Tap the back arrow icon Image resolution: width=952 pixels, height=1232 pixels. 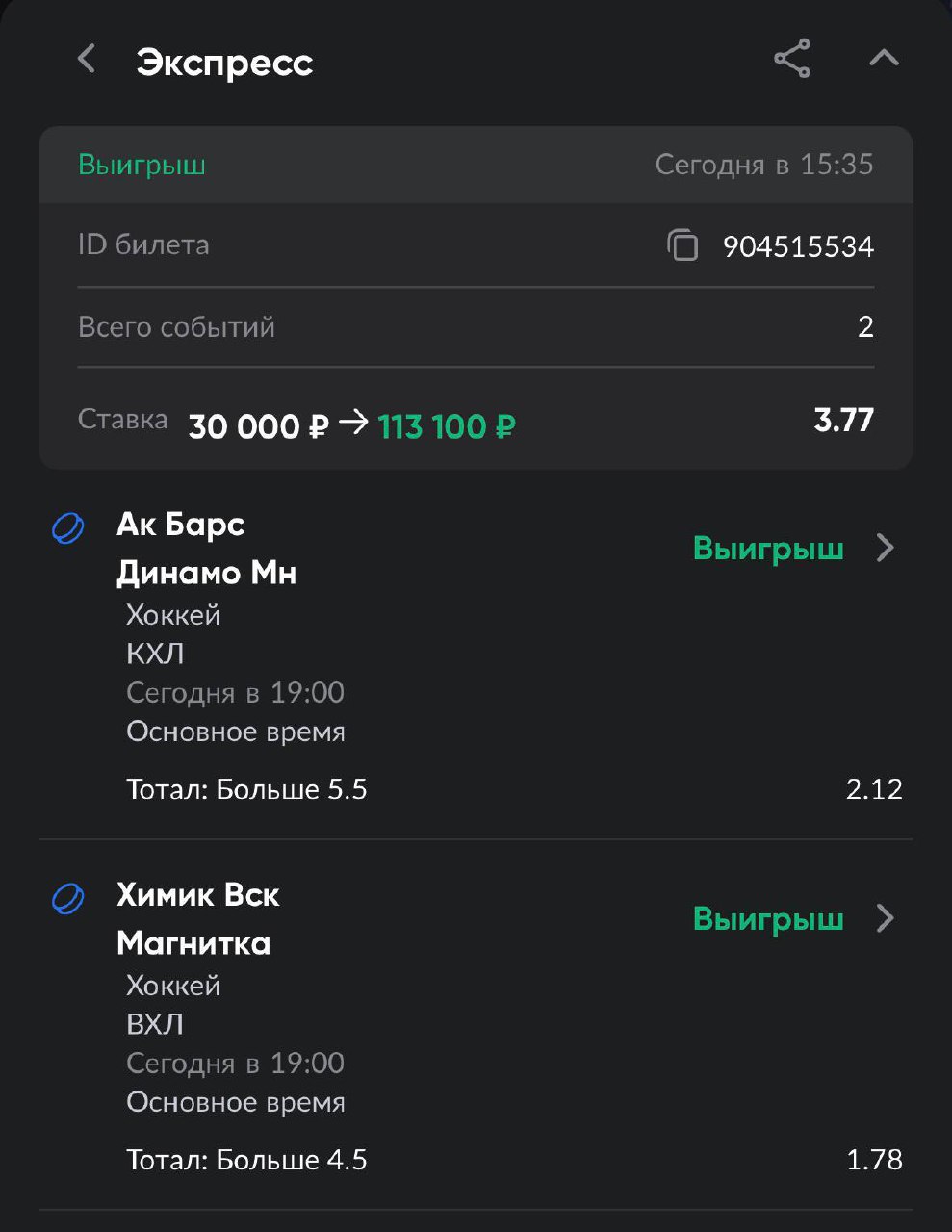[87, 59]
